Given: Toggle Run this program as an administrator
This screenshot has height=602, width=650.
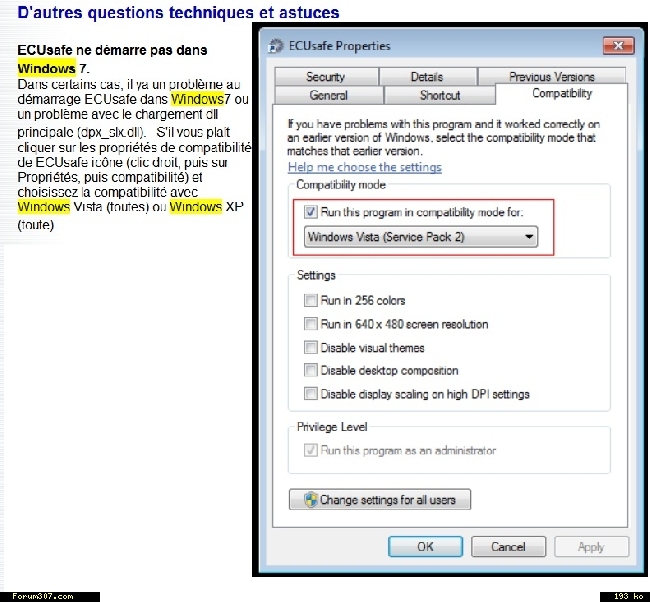Looking at the screenshot, I should 310,450.
